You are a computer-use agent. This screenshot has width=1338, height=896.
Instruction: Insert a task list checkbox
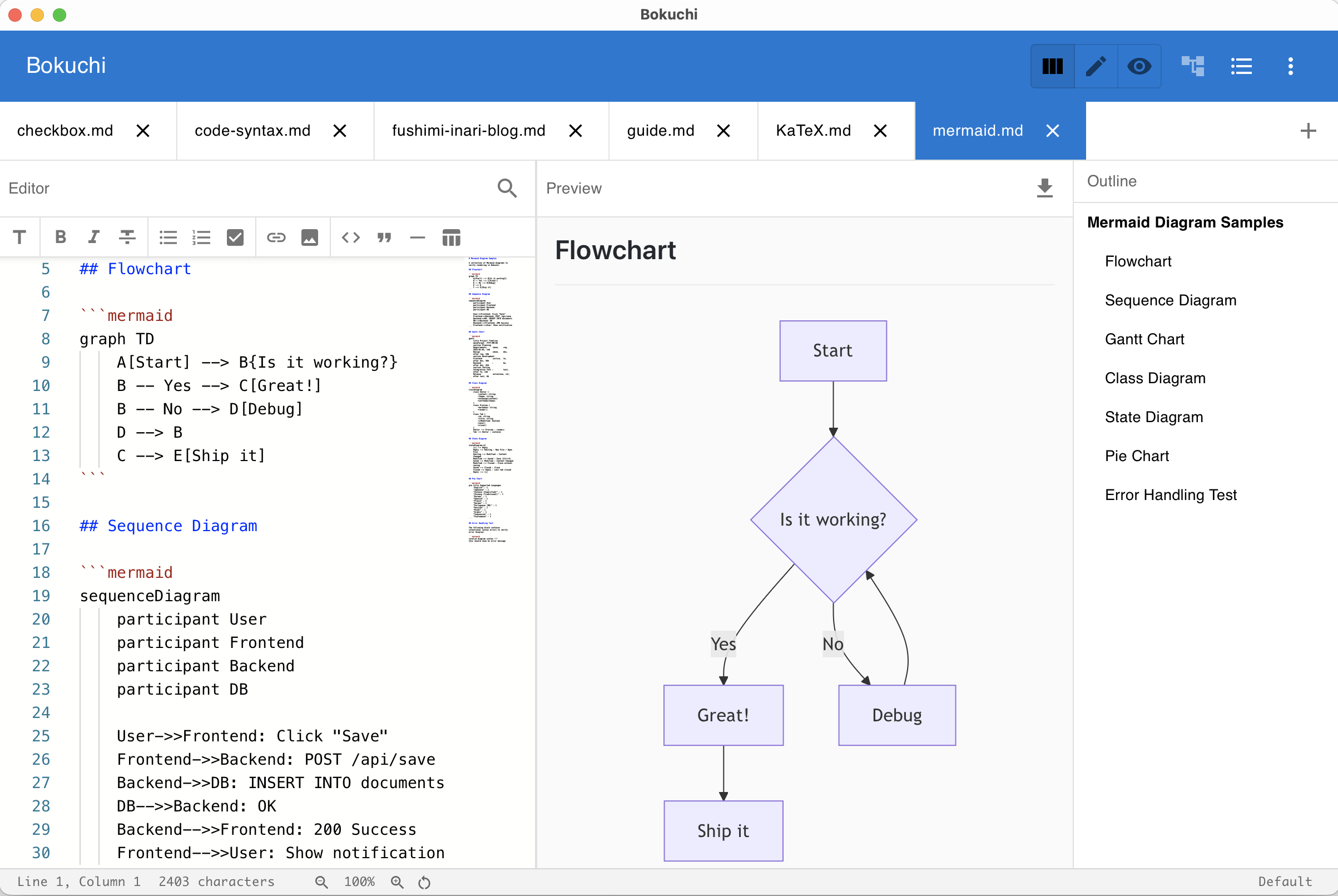[235, 237]
